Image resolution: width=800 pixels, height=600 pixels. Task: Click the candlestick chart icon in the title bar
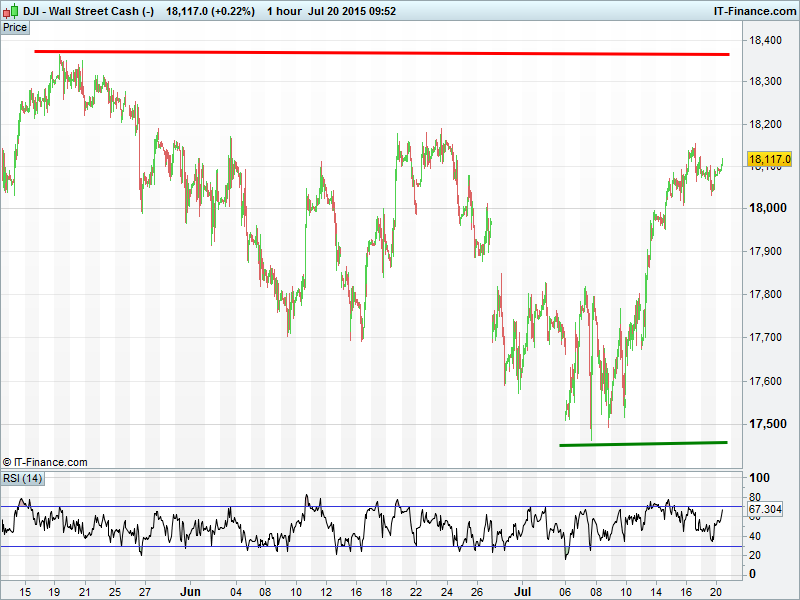[x=11, y=11]
